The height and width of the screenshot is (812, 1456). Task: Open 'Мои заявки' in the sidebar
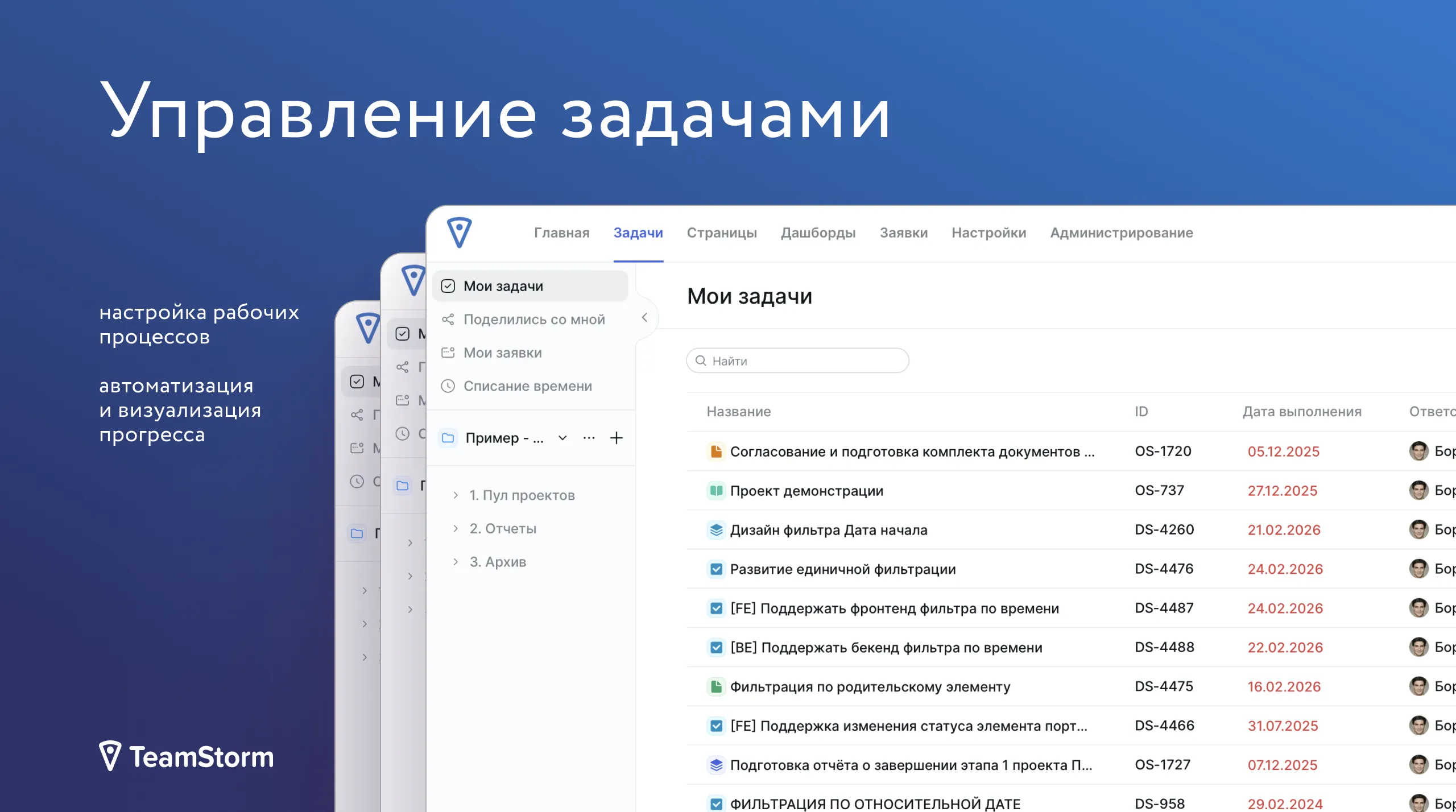(503, 353)
